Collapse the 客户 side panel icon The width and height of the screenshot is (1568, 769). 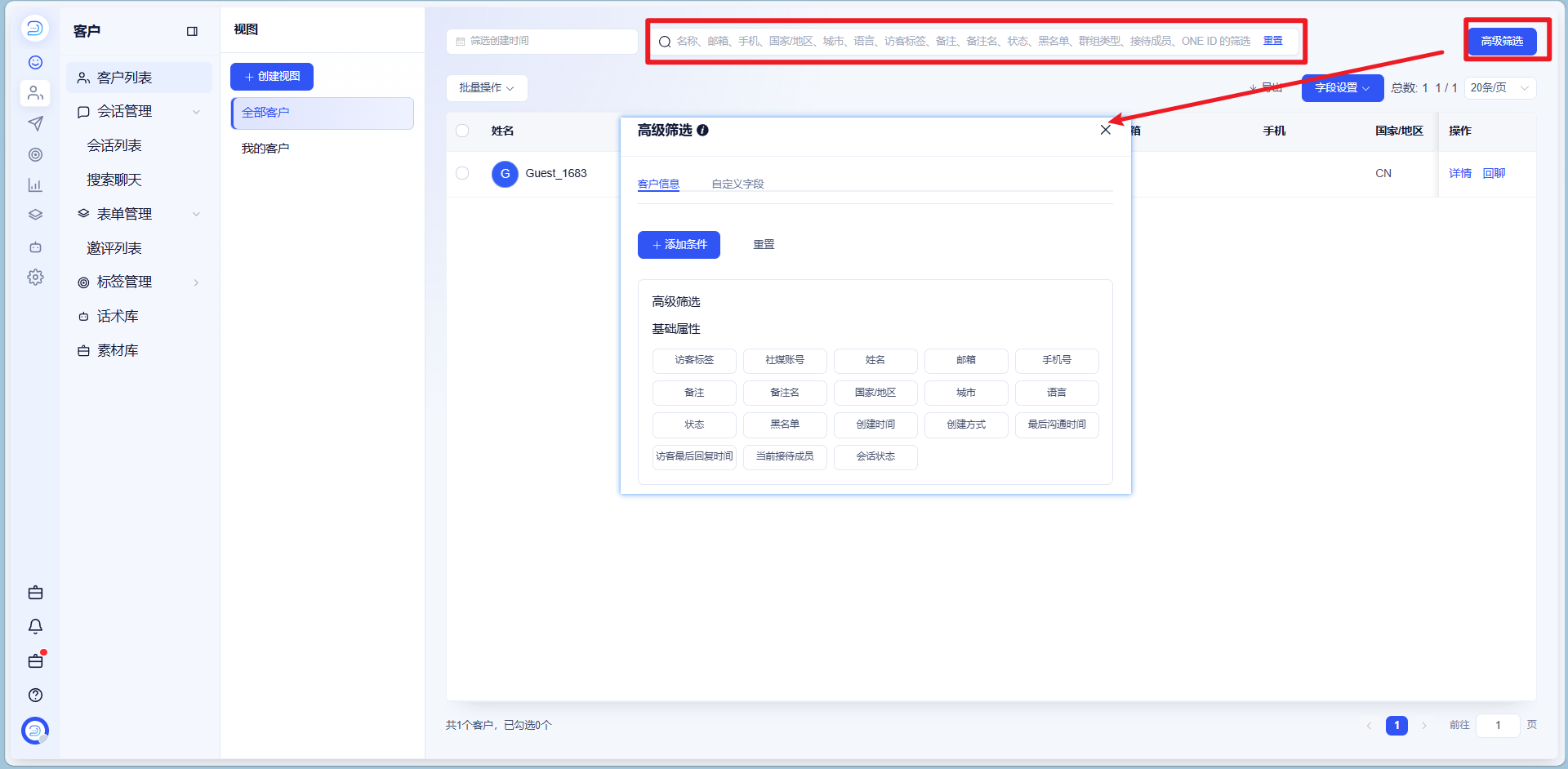coord(192,31)
